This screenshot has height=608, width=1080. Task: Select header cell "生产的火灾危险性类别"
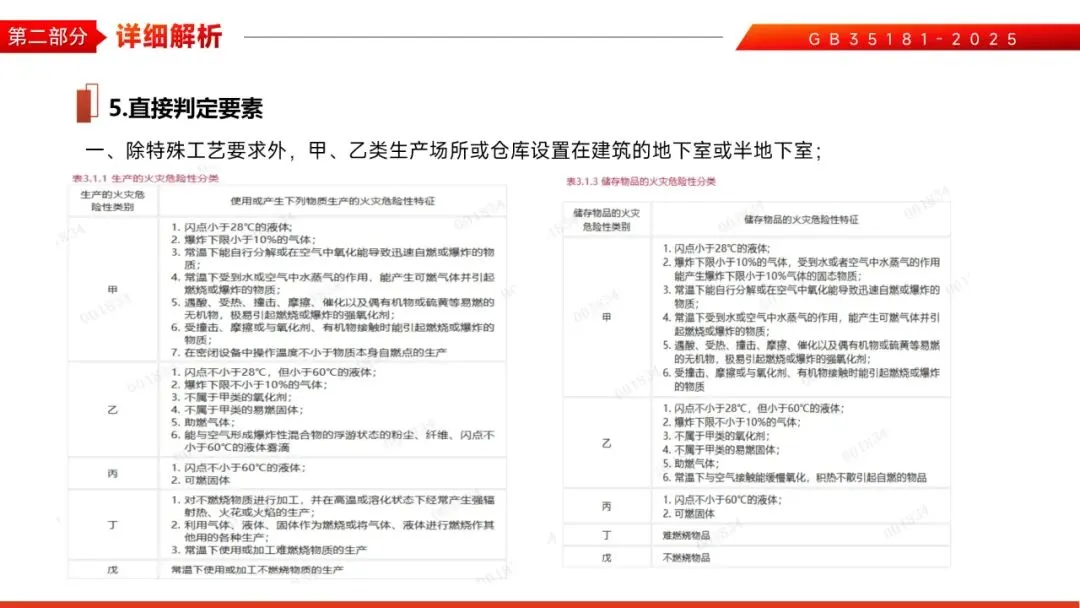[113, 200]
